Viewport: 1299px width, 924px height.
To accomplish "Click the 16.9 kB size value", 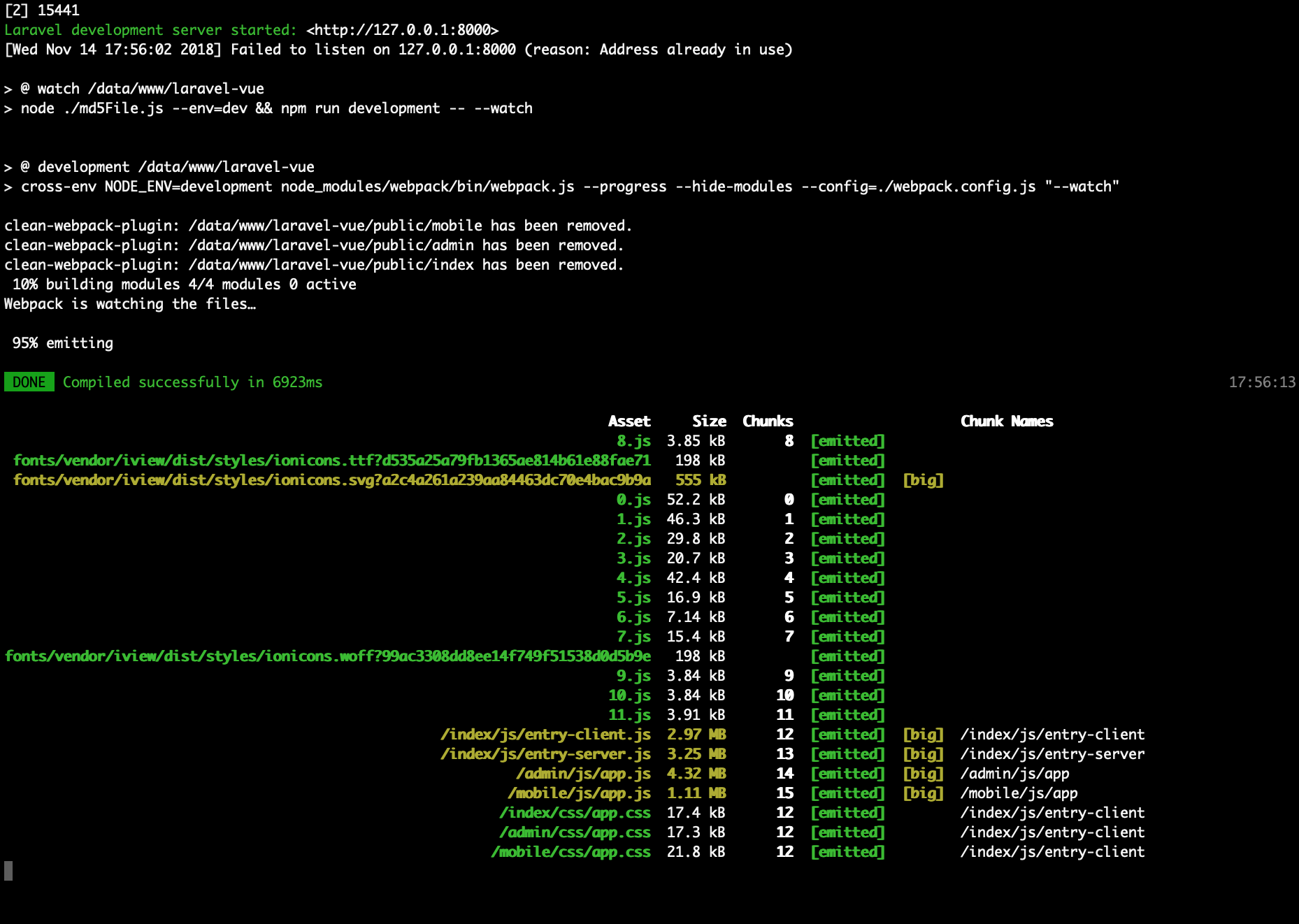I will [696, 598].
